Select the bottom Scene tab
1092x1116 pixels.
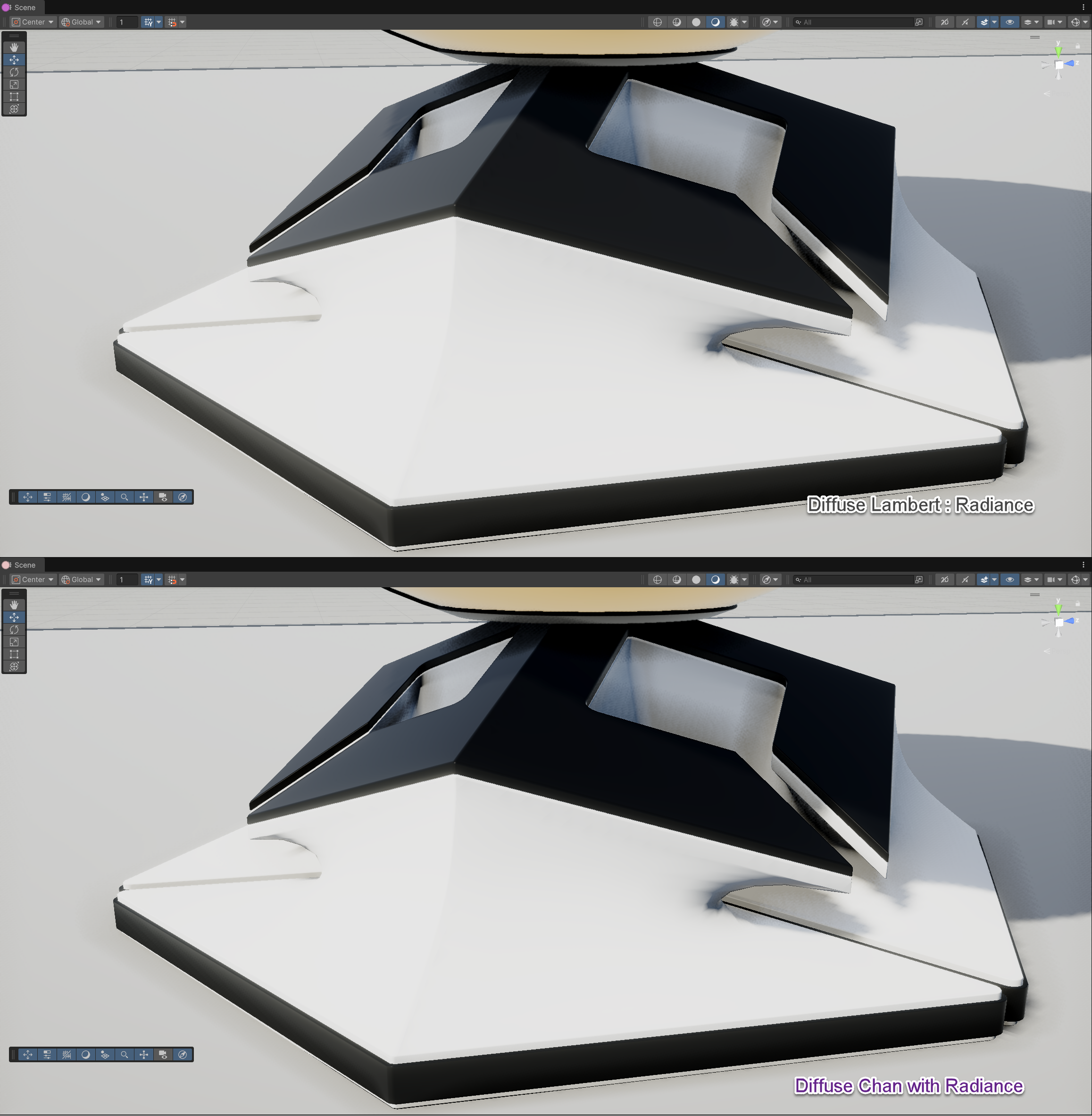point(24,565)
